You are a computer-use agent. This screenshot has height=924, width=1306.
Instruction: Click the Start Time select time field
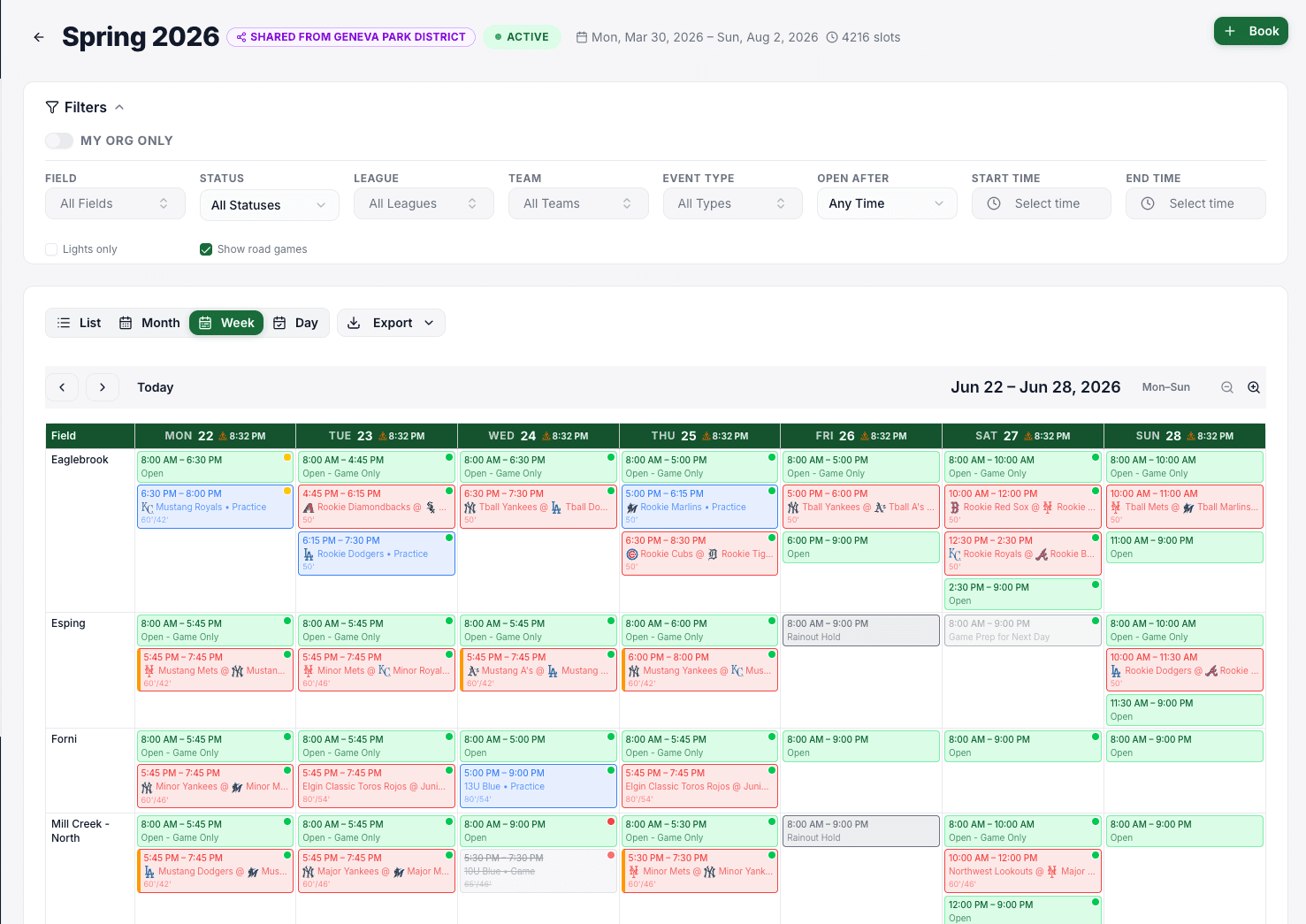coord(1041,203)
